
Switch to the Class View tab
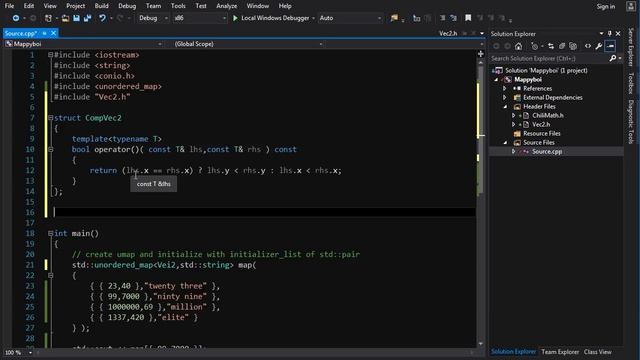(598, 352)
